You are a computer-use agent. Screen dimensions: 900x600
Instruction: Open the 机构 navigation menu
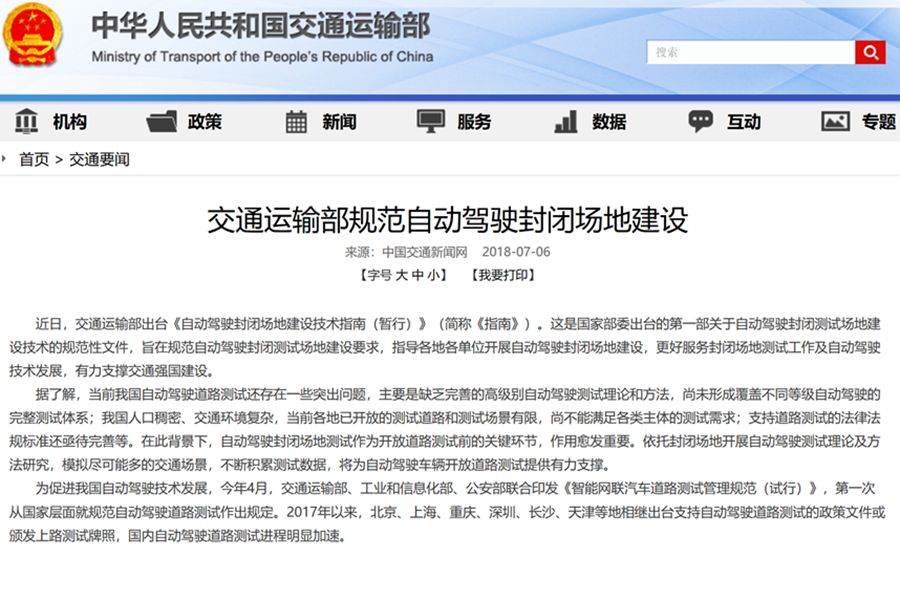coord(70,122)
